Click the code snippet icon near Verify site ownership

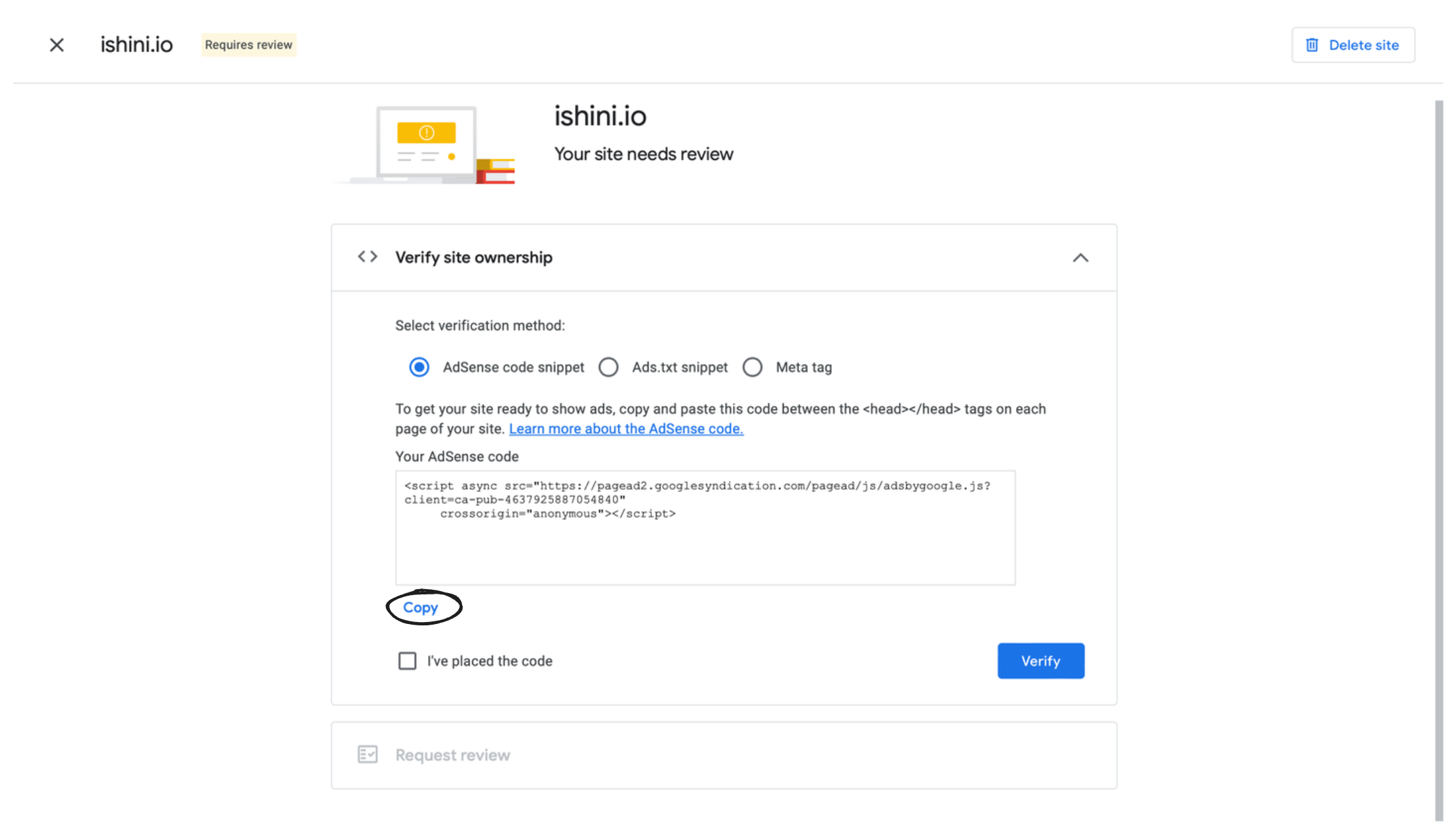point(367,257)
